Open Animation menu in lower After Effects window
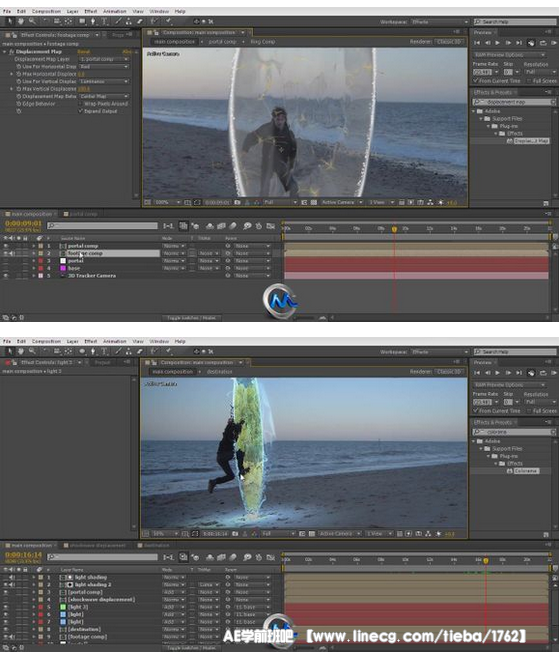The height and width of the screenshot is (653, 559). (x=115, y=341)
